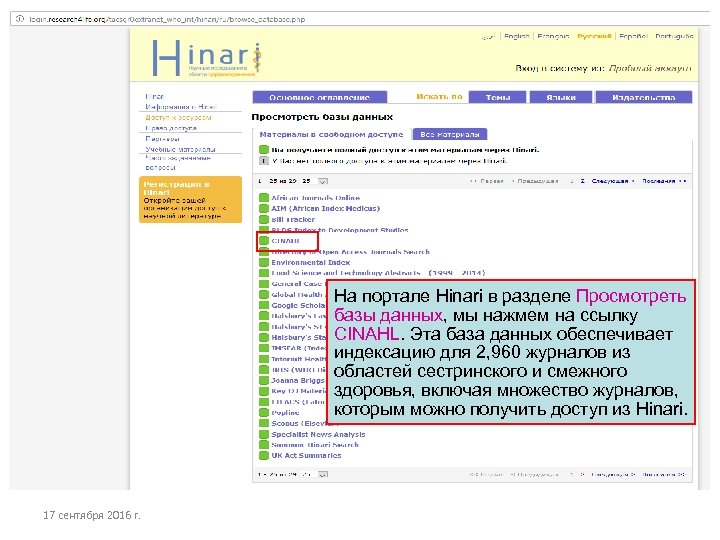This screenshot has width=720, height=540.
Task: Click the green icon beside Food Science and Technology Abstracts
Action: coord(264,273)
